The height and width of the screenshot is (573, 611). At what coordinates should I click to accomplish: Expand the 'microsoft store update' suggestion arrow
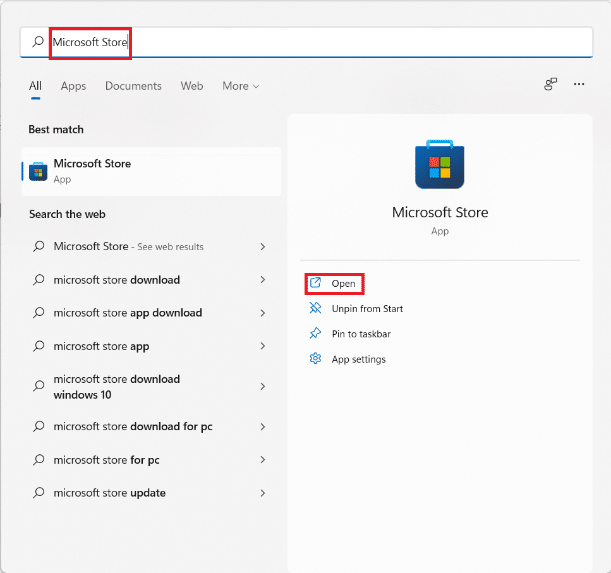pos(263,493)
